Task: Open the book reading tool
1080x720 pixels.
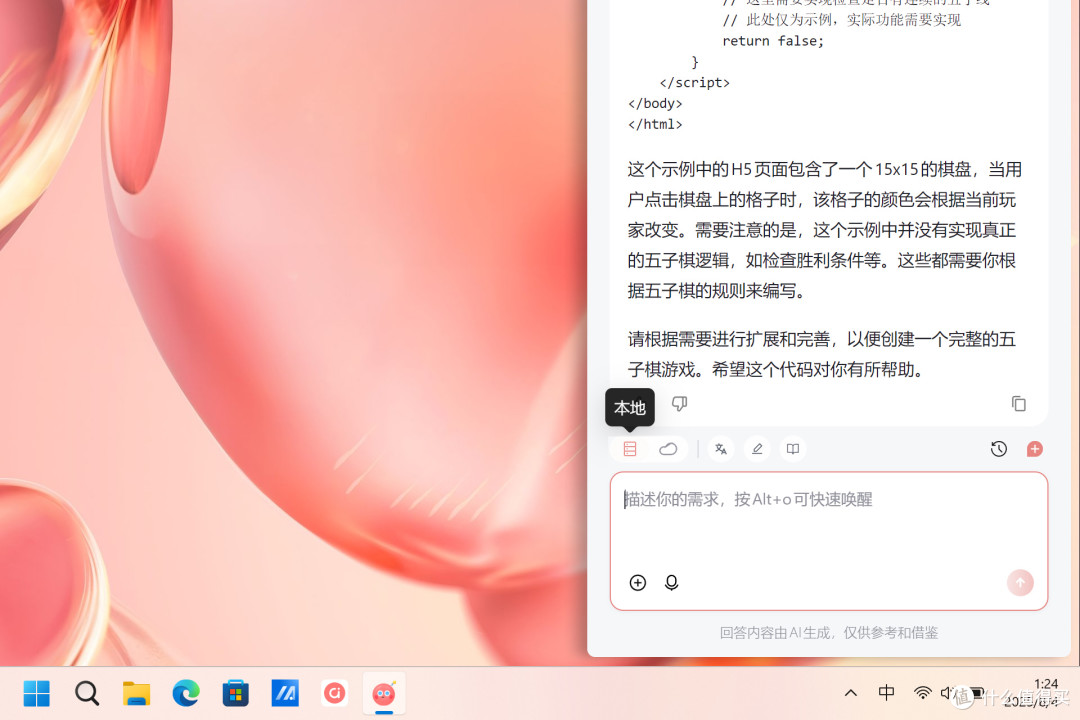Action: tap(793, 449)
